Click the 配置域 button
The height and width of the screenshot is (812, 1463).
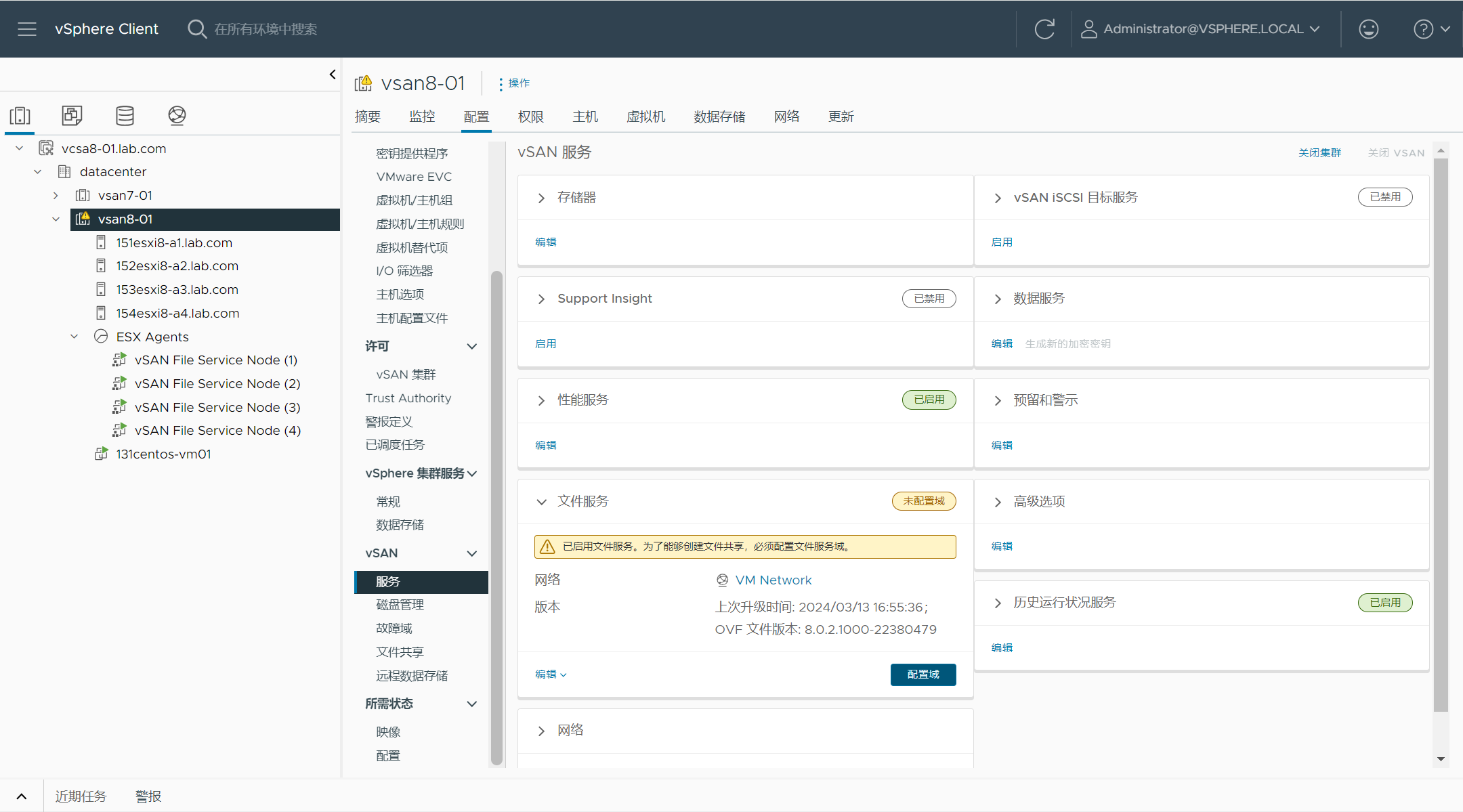[923, 675]
